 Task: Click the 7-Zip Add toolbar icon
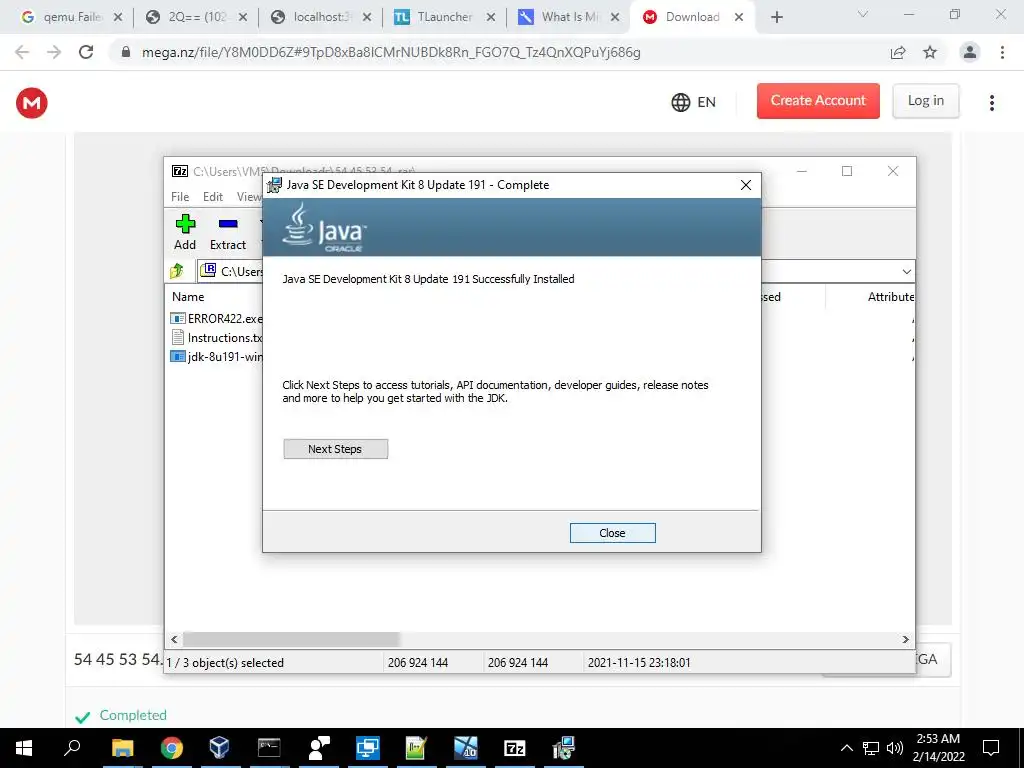(185, 232)
